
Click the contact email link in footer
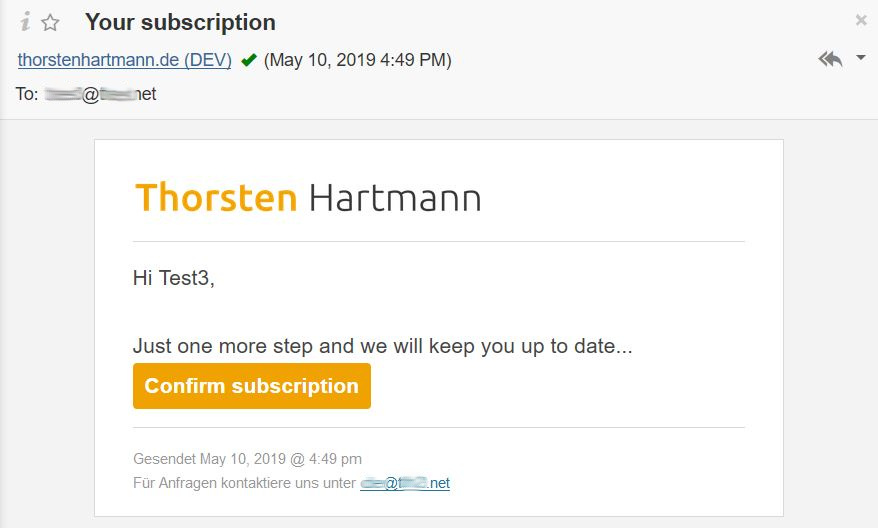405,483
